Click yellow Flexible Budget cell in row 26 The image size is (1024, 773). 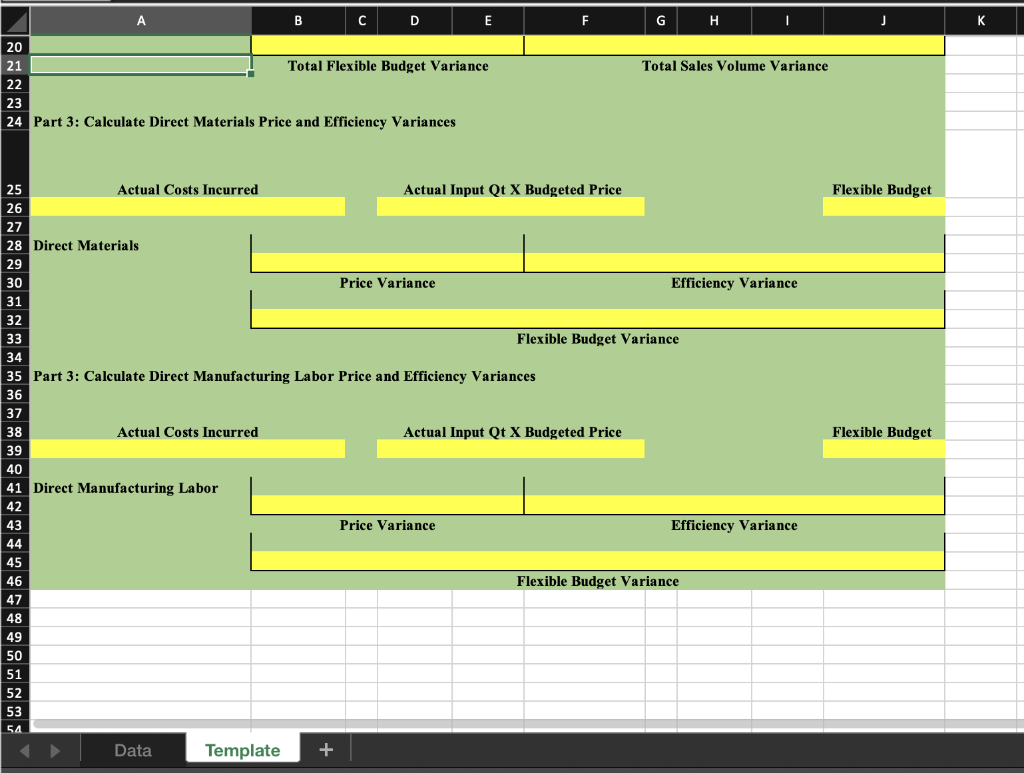[x=884, y=207]
